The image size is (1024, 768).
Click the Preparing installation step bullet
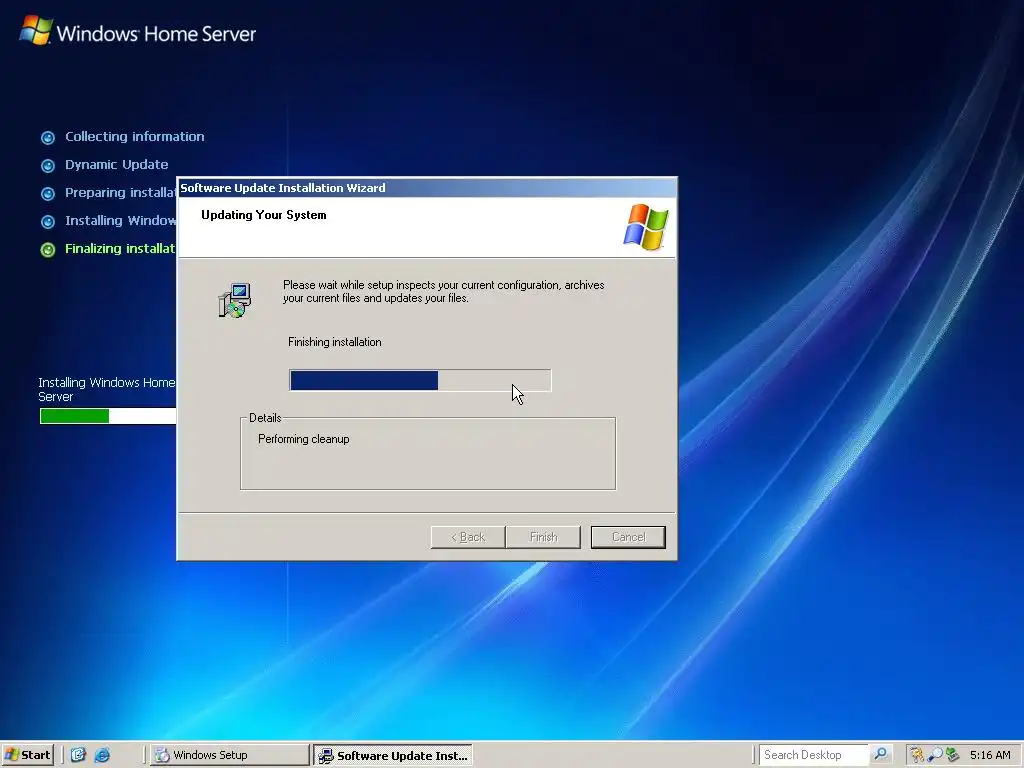[48, 193]
